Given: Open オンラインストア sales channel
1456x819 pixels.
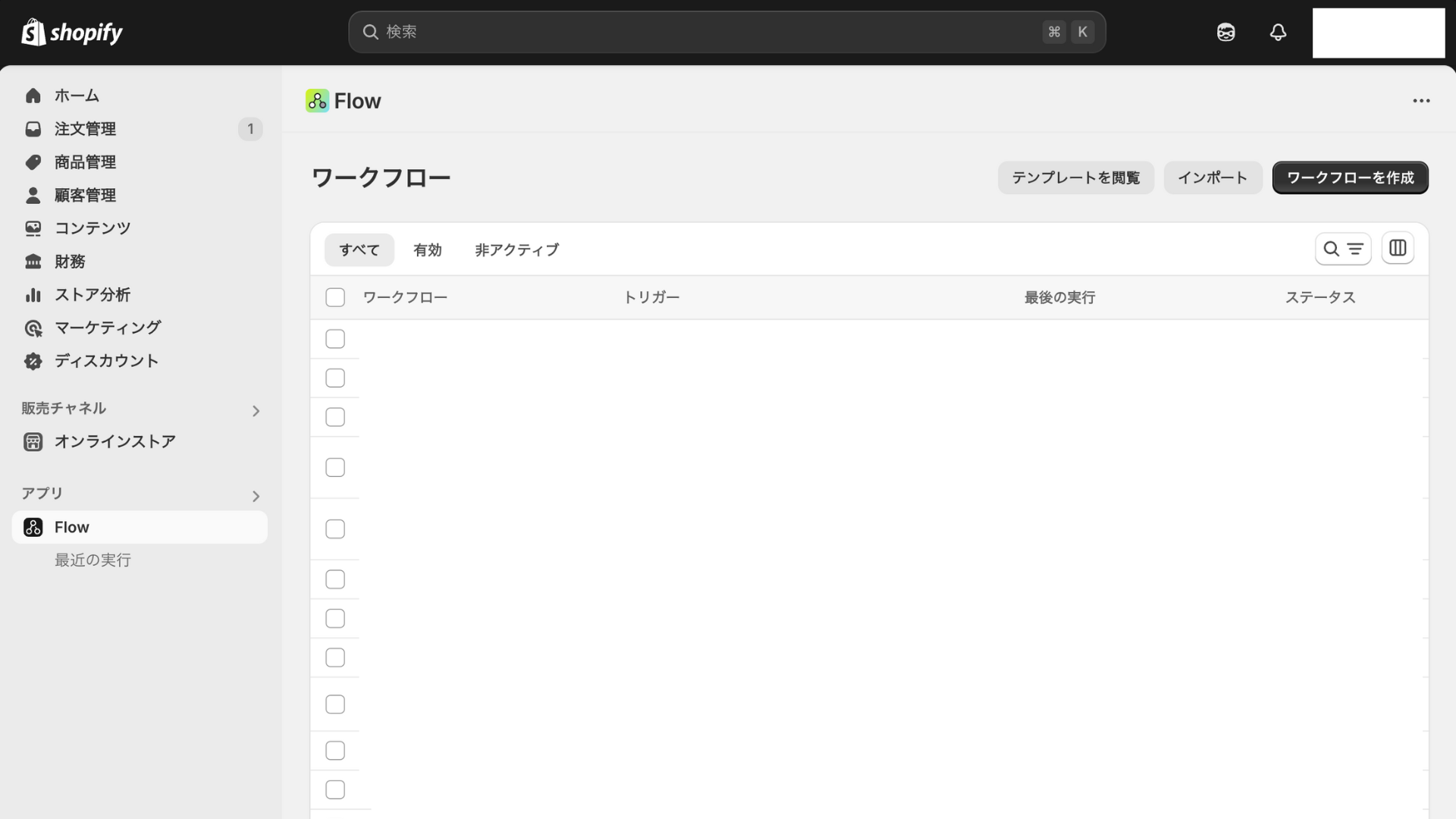Looking at the screenshot, I should pyautogui.click(x=140, y=441).
